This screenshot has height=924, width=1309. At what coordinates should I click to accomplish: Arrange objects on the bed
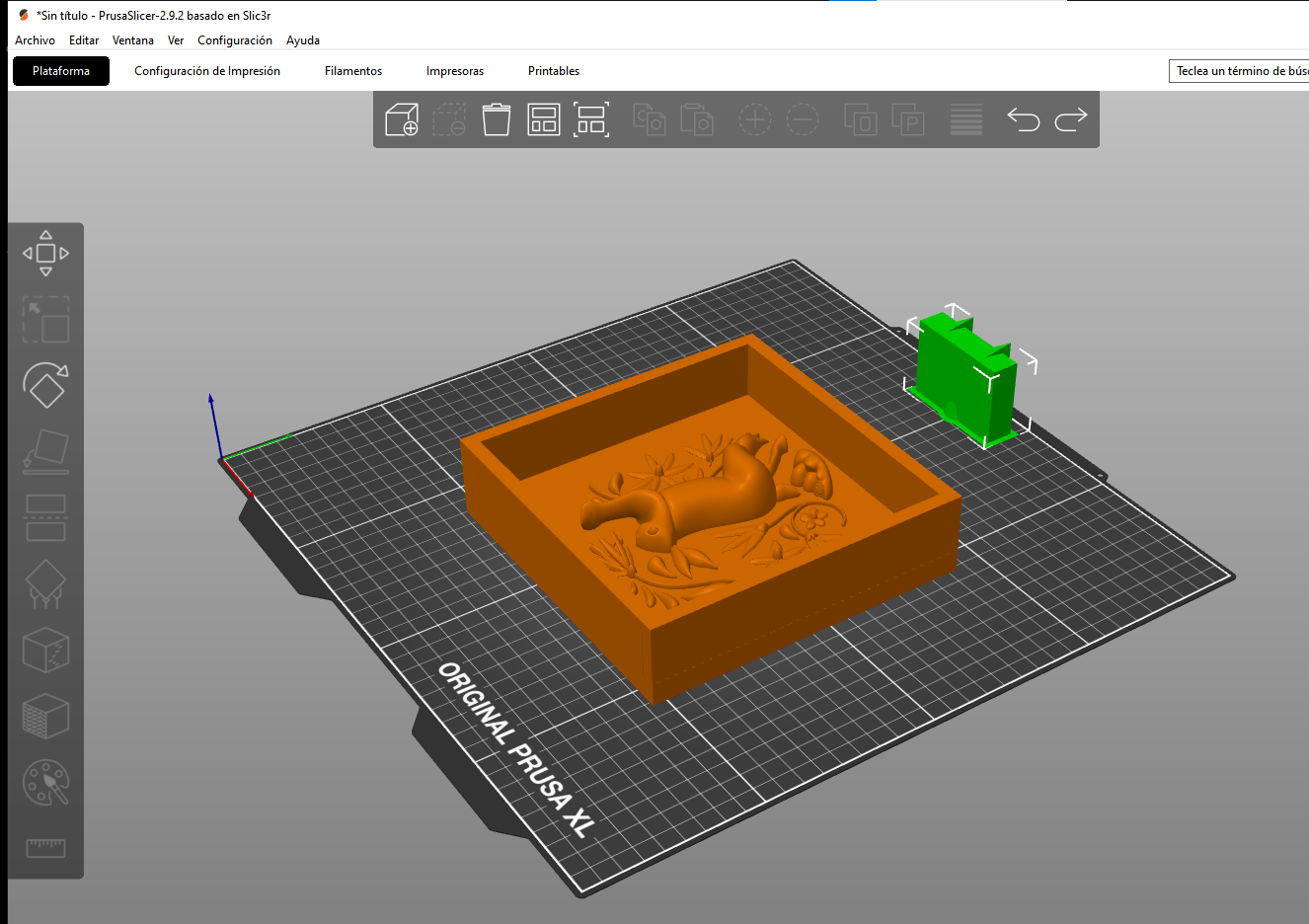point(543,120)
